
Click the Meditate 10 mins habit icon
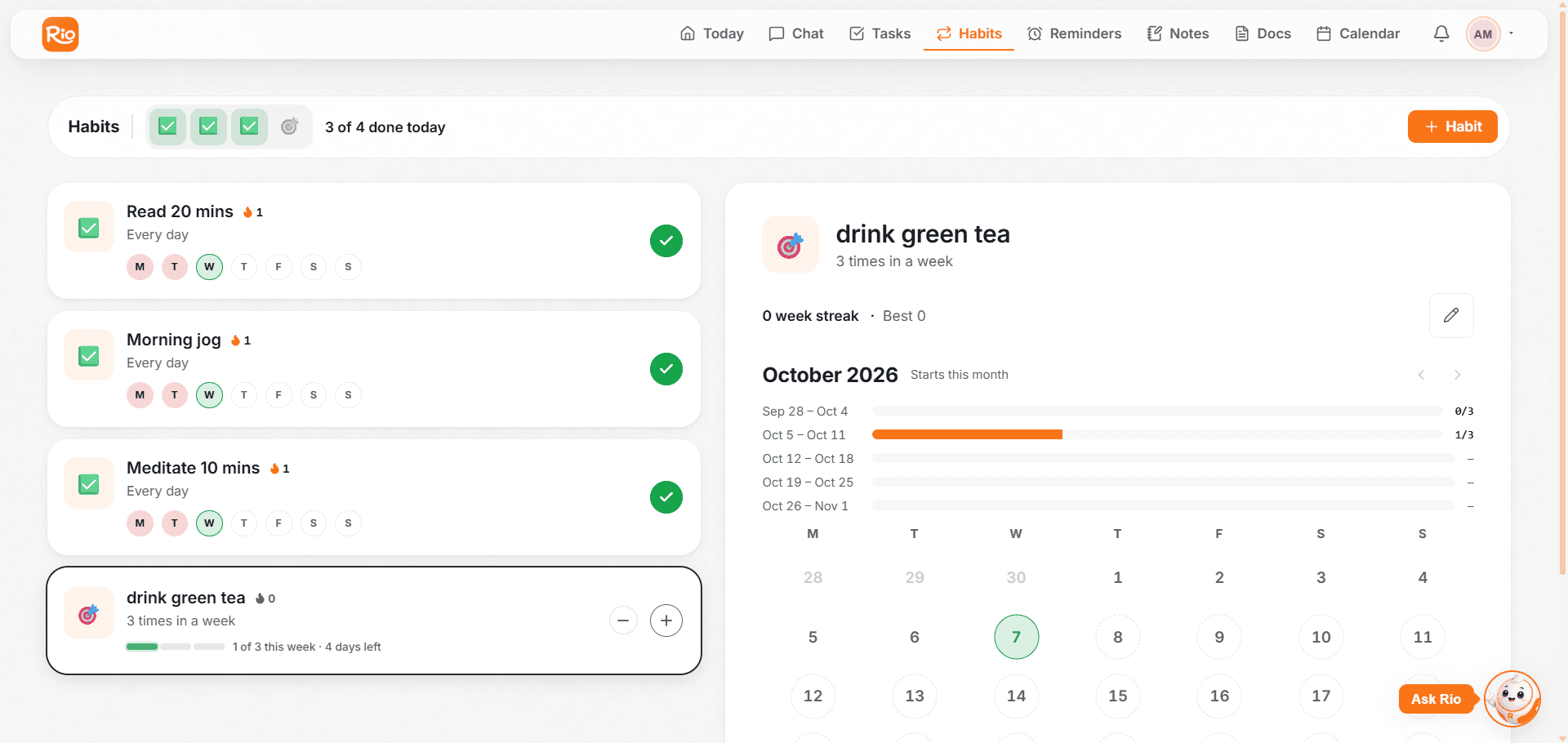(x=89, y=483)
